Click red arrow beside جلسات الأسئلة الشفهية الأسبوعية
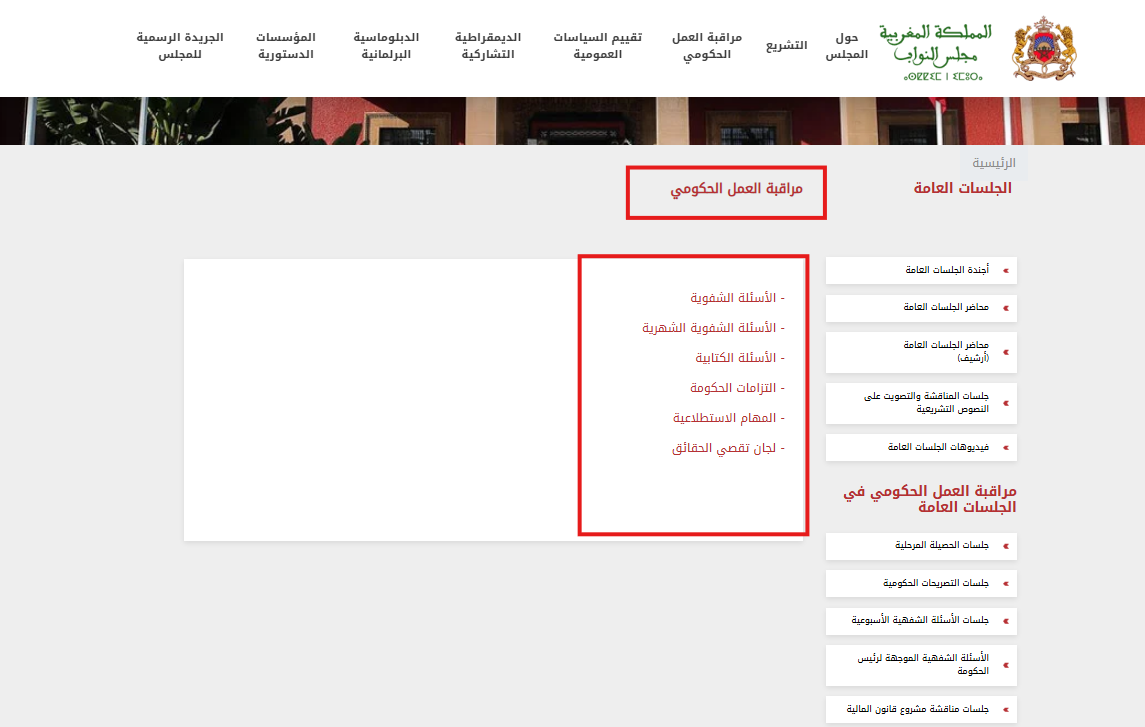The image size is (1145, 727). coord(1006,621)
